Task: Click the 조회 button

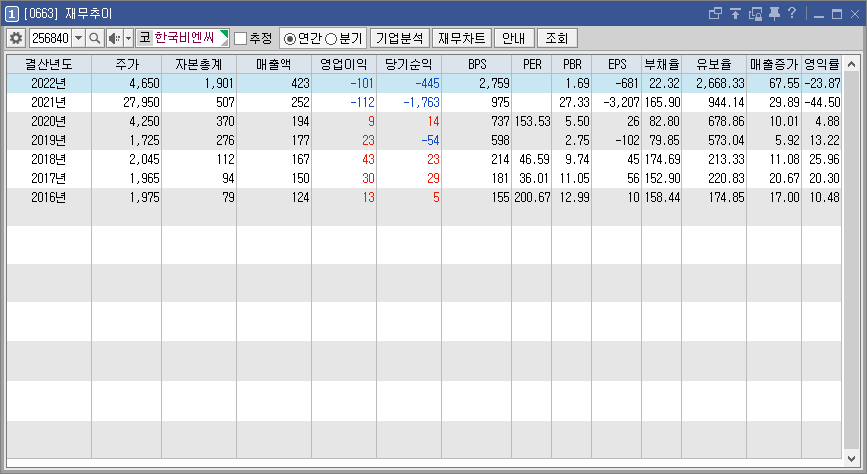Action: point(557,38)
